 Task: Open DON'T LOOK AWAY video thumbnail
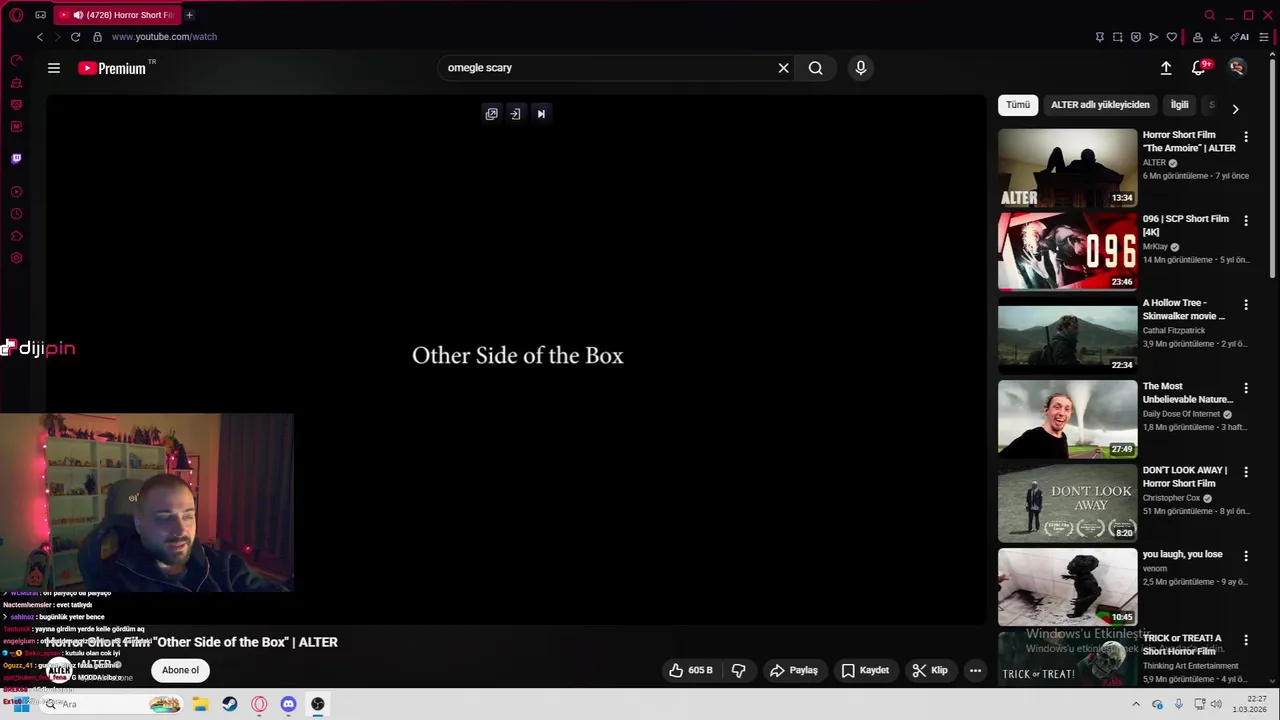[1067, 503]
